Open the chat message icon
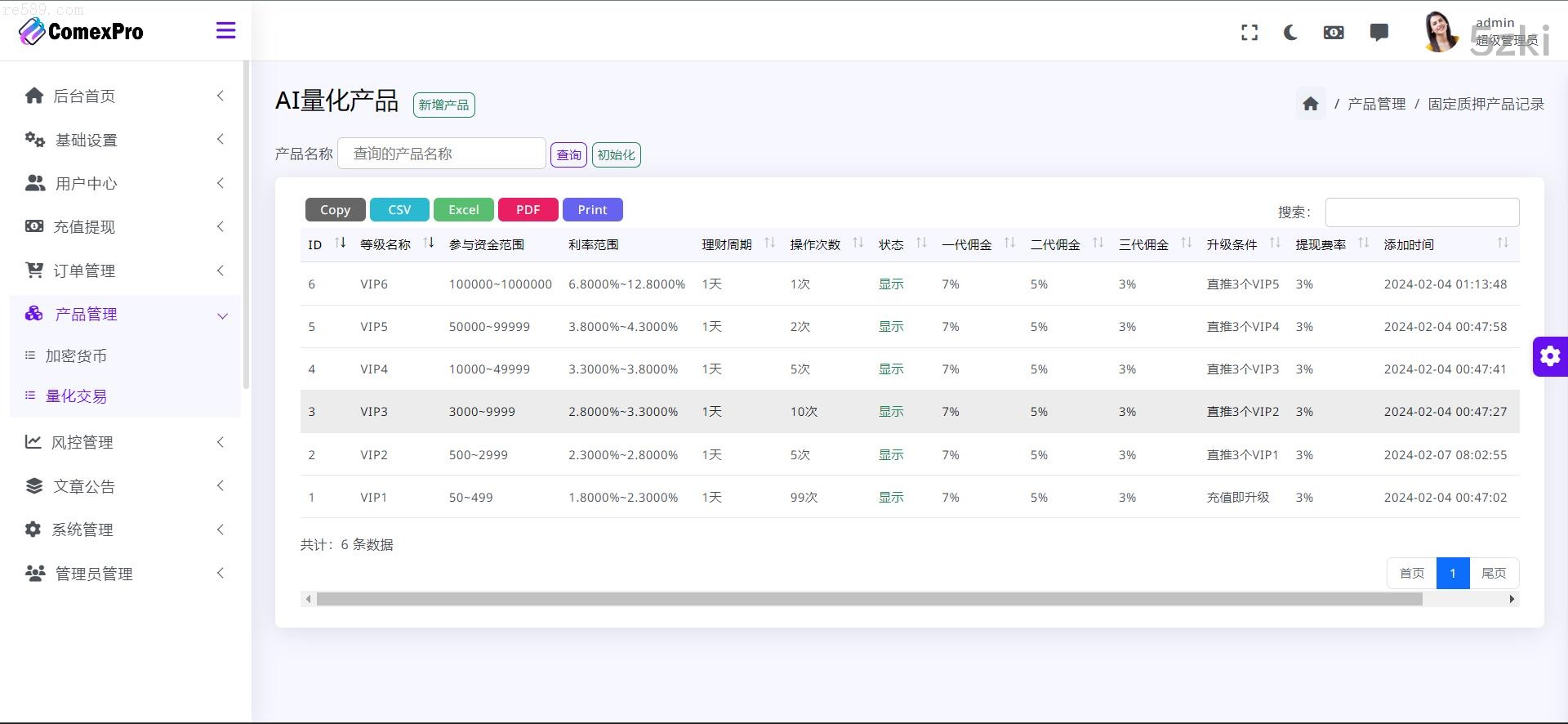The height and width of the screenshot is (724, 1568). (1379, 33)
